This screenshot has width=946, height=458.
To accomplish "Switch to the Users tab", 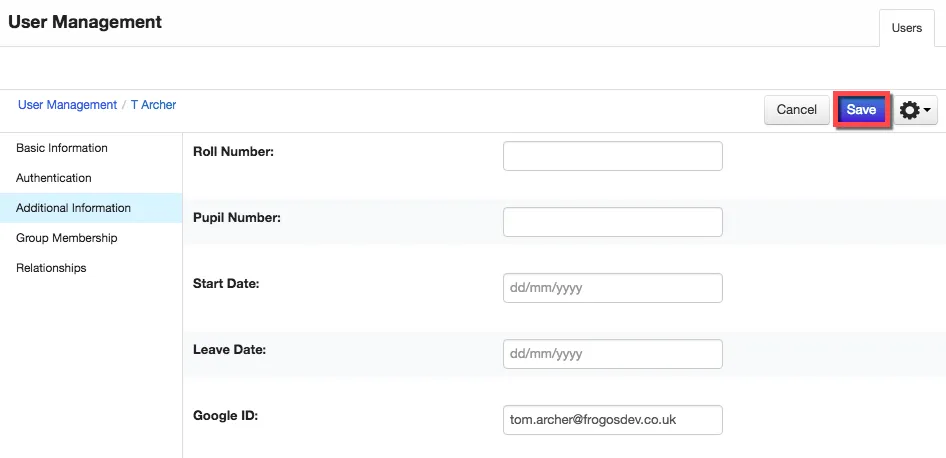I will click(x=907, y=28).
